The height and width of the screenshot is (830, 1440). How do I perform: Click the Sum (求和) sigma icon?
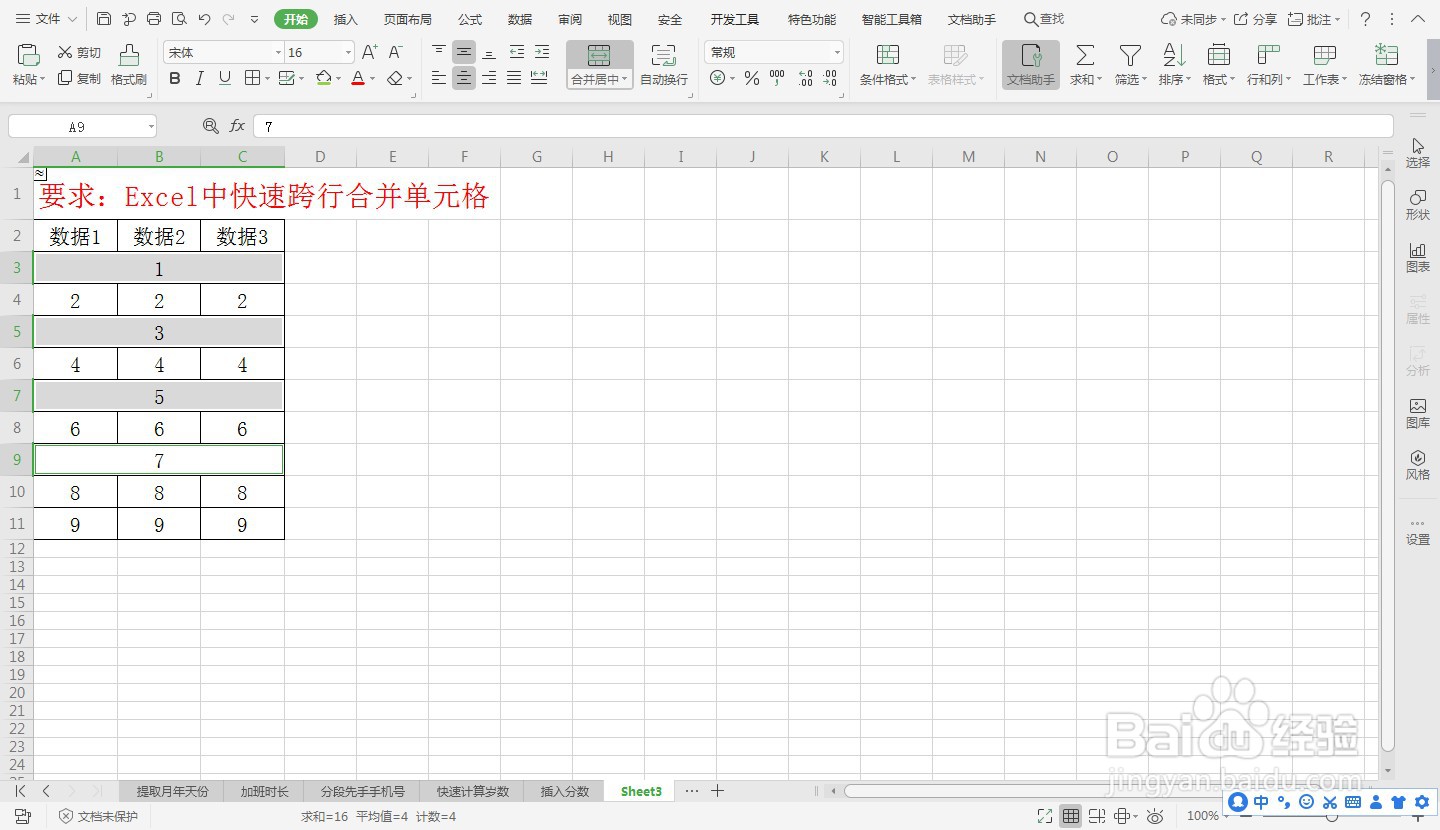click(1085, 55)
